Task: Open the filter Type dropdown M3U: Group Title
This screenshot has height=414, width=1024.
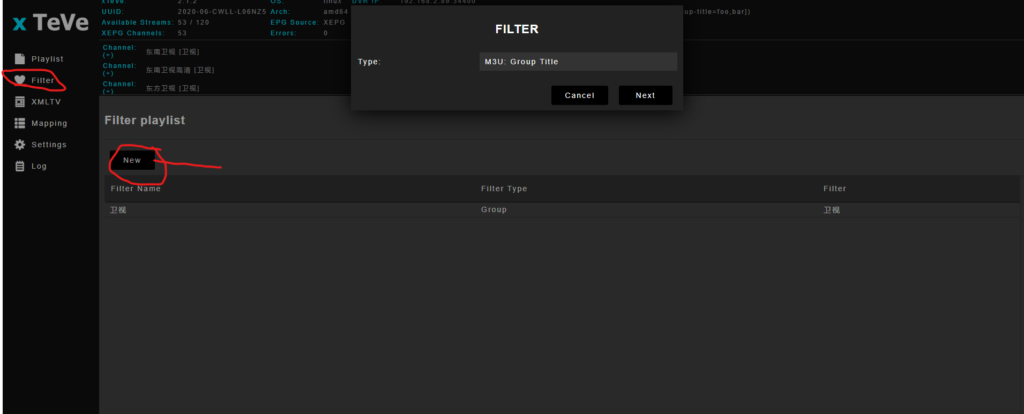Action: pyautogui.click(x=578, y=61)
